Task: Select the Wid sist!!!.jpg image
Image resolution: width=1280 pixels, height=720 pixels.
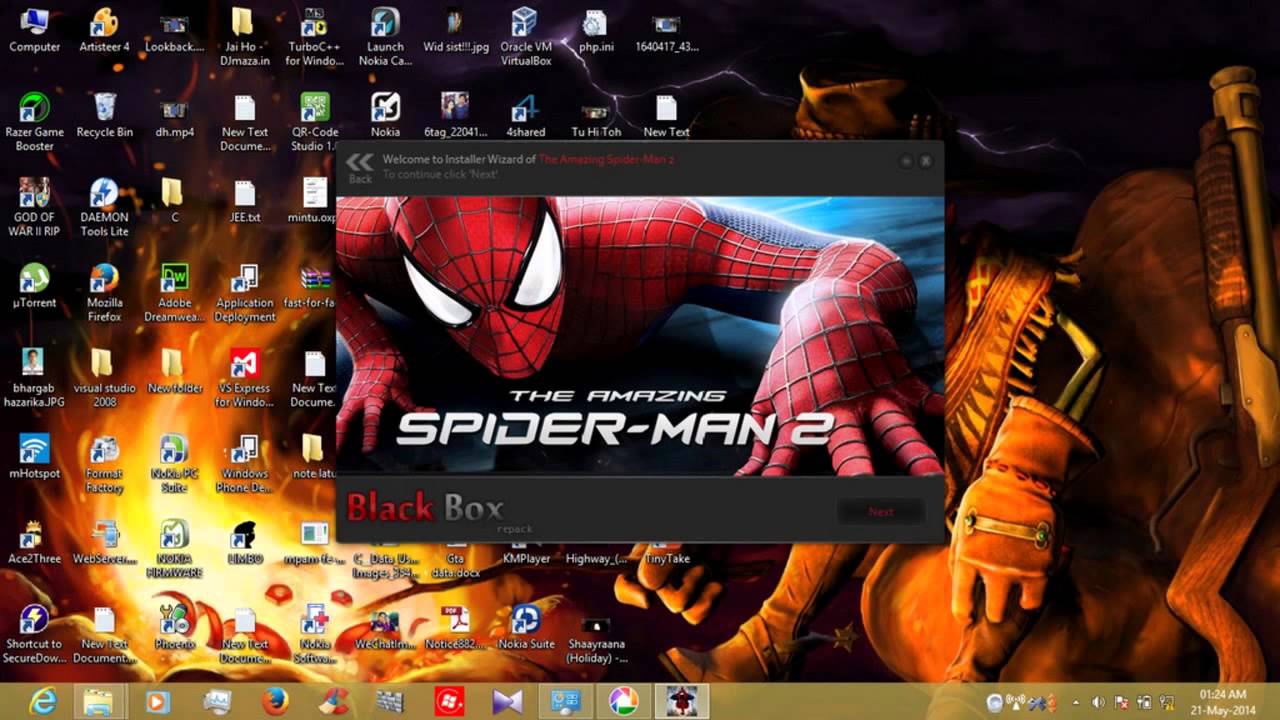Action: [455, 30]
